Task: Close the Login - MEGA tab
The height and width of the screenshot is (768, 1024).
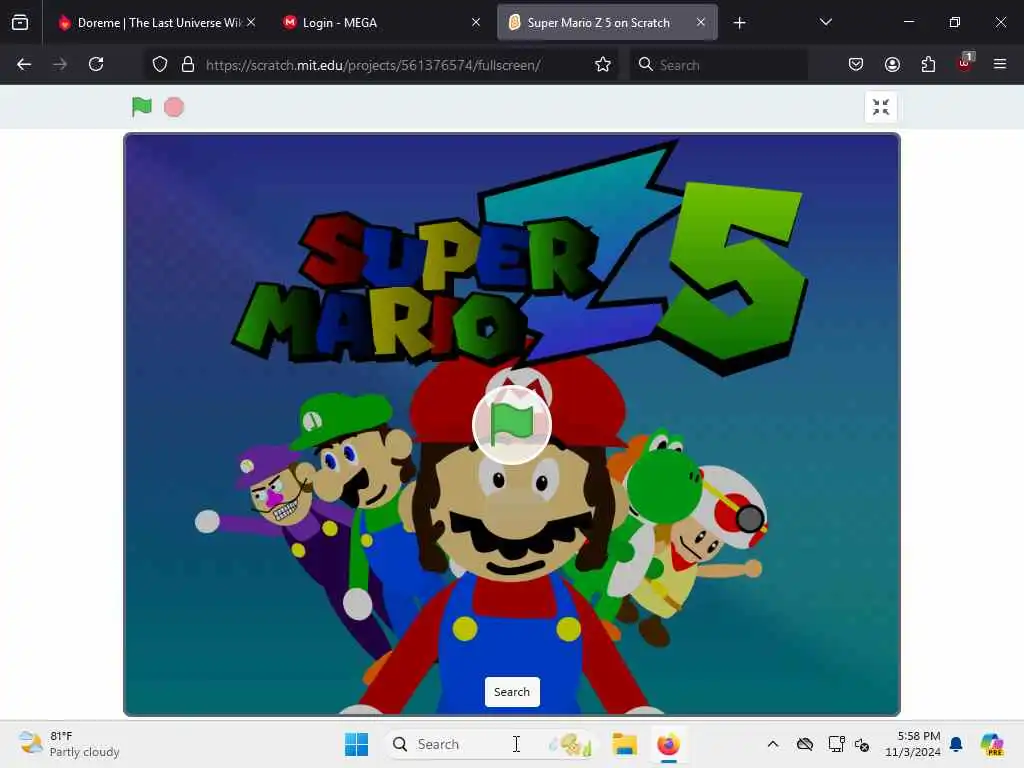Action: 476,22
